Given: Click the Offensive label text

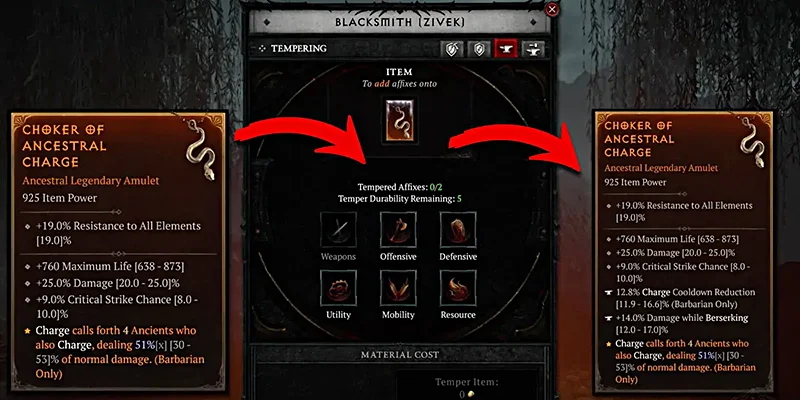Looking at the screenshot, I should coord(398,257).
